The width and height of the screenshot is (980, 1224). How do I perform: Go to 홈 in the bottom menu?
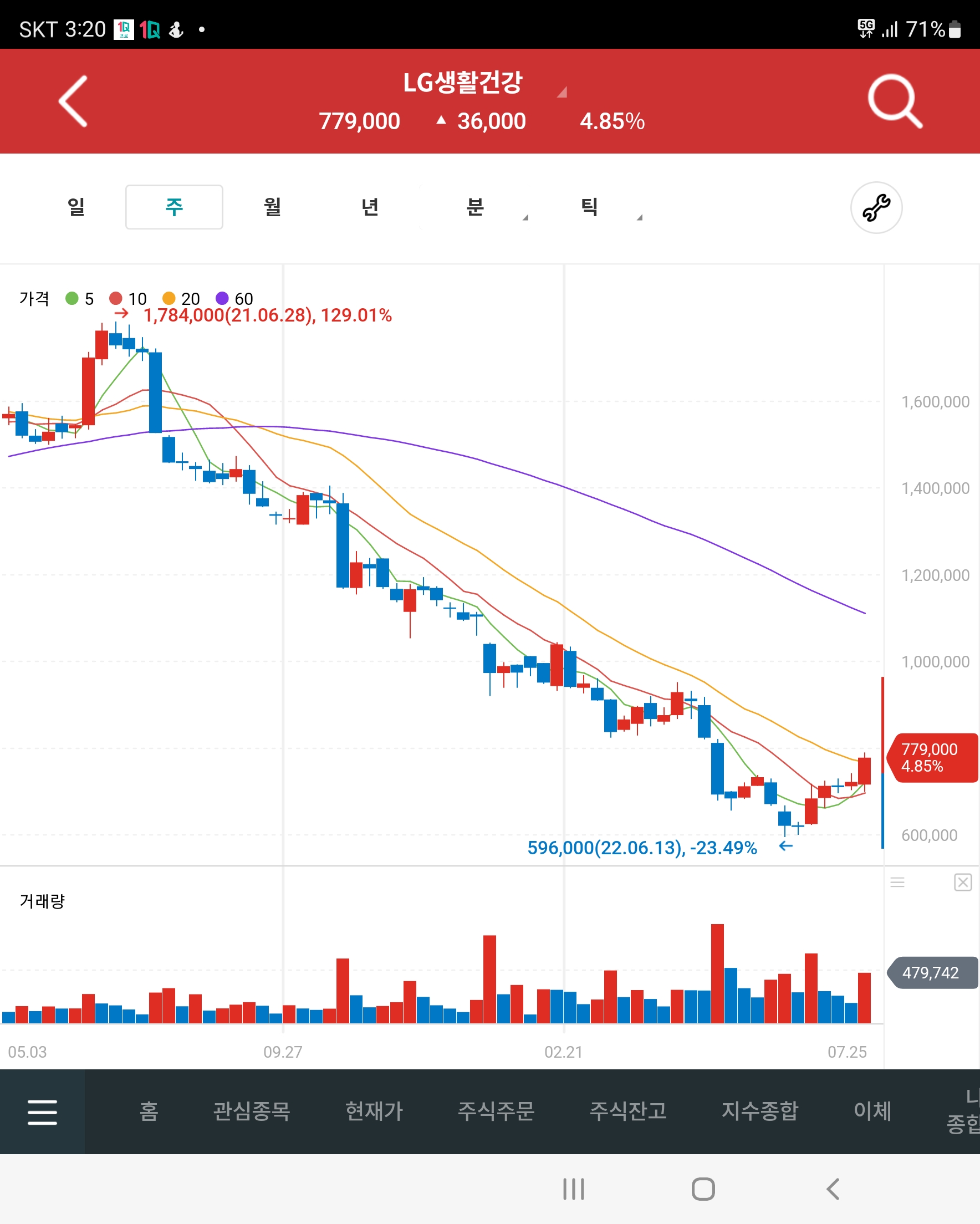pyautogui.click(x=149, y=1111)
